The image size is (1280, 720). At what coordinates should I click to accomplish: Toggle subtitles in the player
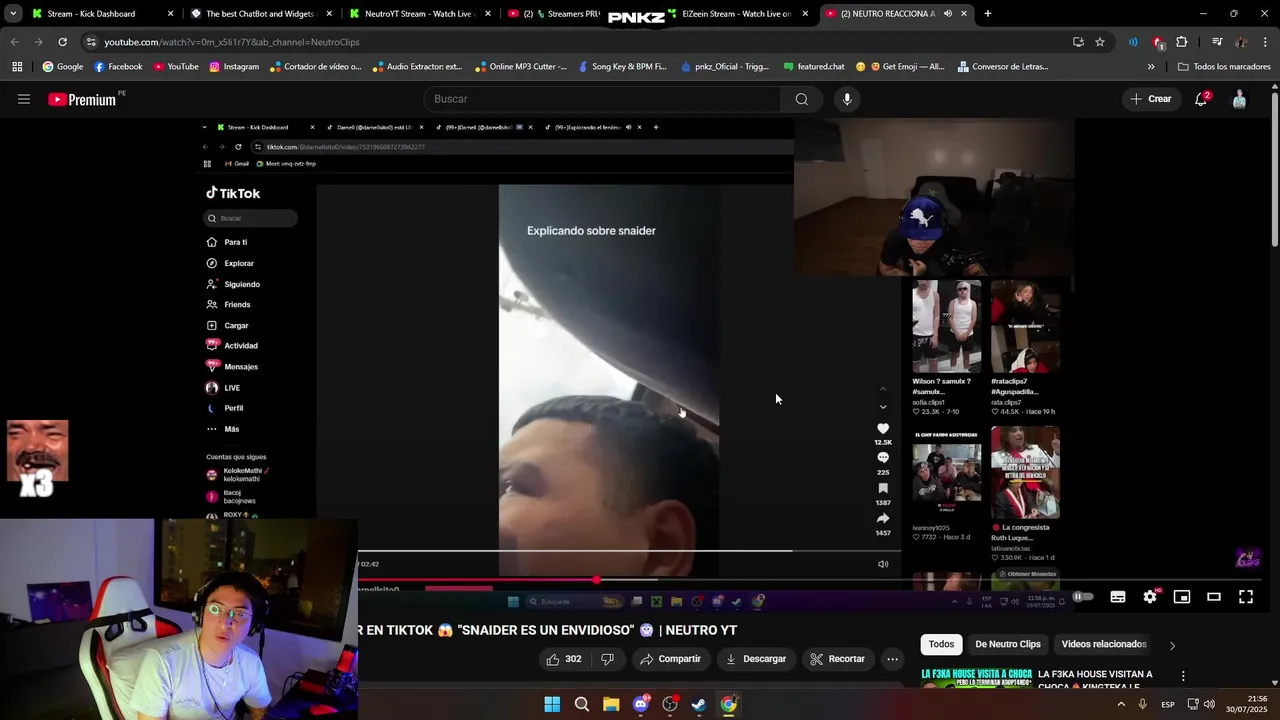click(1118, 597)
